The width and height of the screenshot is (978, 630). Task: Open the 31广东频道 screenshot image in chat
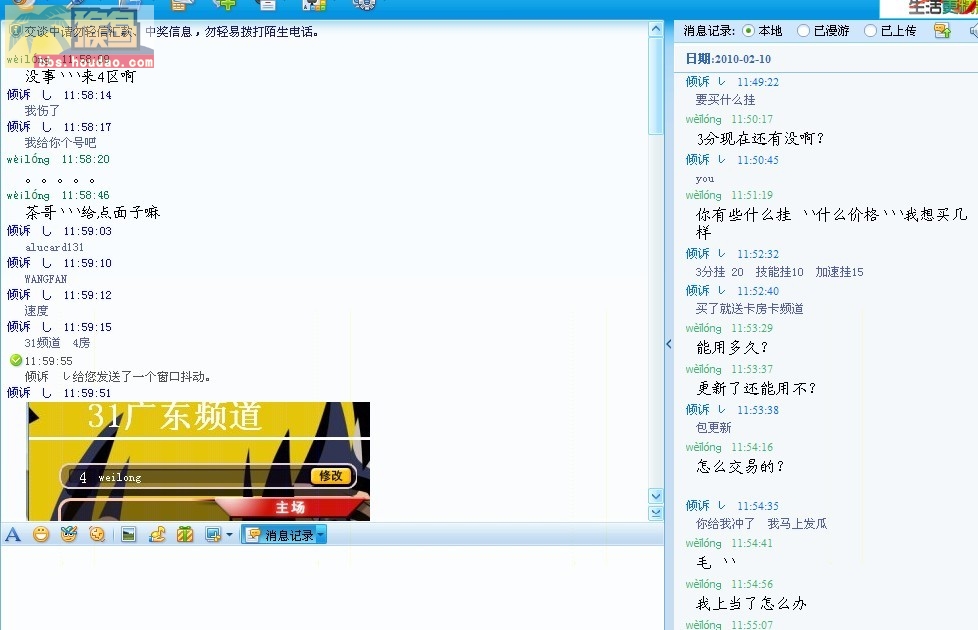[x=198, y=461]
